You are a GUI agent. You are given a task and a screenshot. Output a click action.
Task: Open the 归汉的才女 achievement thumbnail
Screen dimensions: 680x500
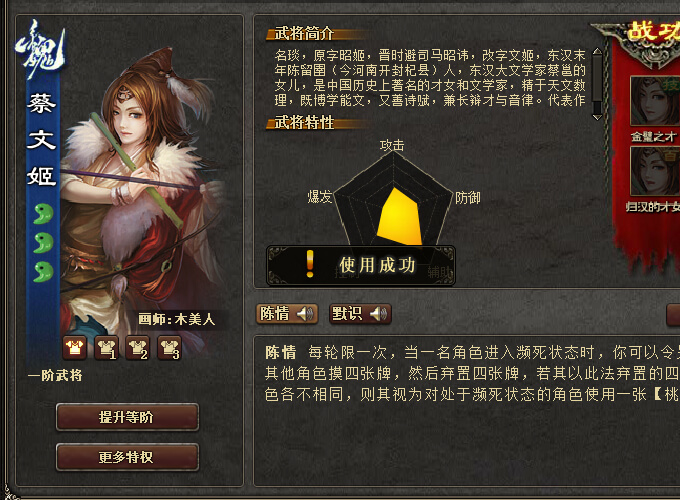tap(654, 171)
